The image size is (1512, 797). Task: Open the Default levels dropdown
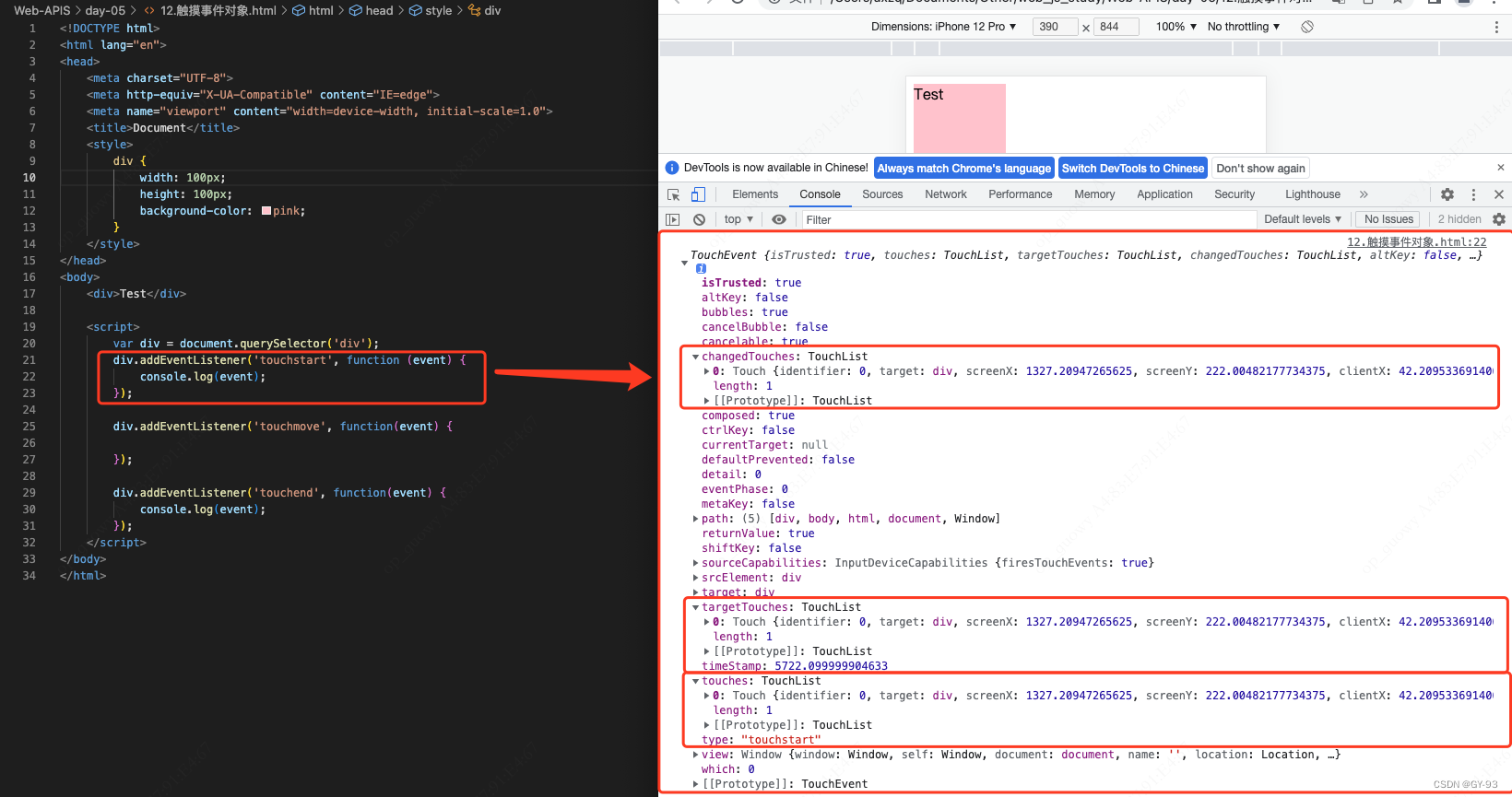tap(1303, 219)
